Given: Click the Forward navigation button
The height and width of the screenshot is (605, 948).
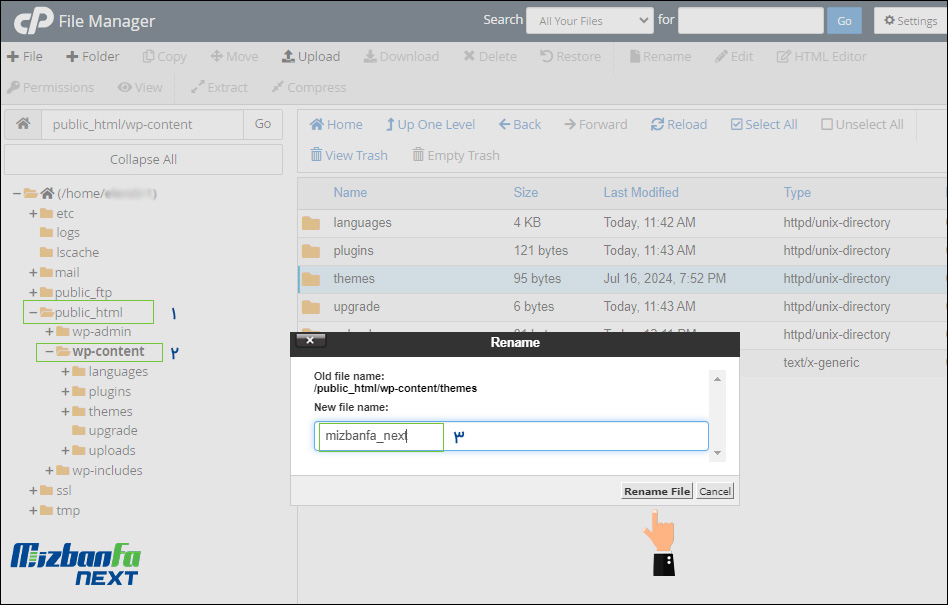Looking at the screenshot, I should (596, 125).
